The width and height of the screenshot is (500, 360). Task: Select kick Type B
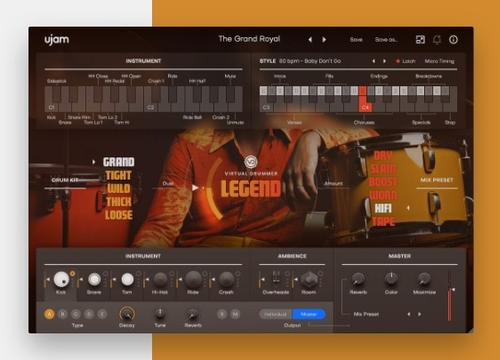point(62,314)
